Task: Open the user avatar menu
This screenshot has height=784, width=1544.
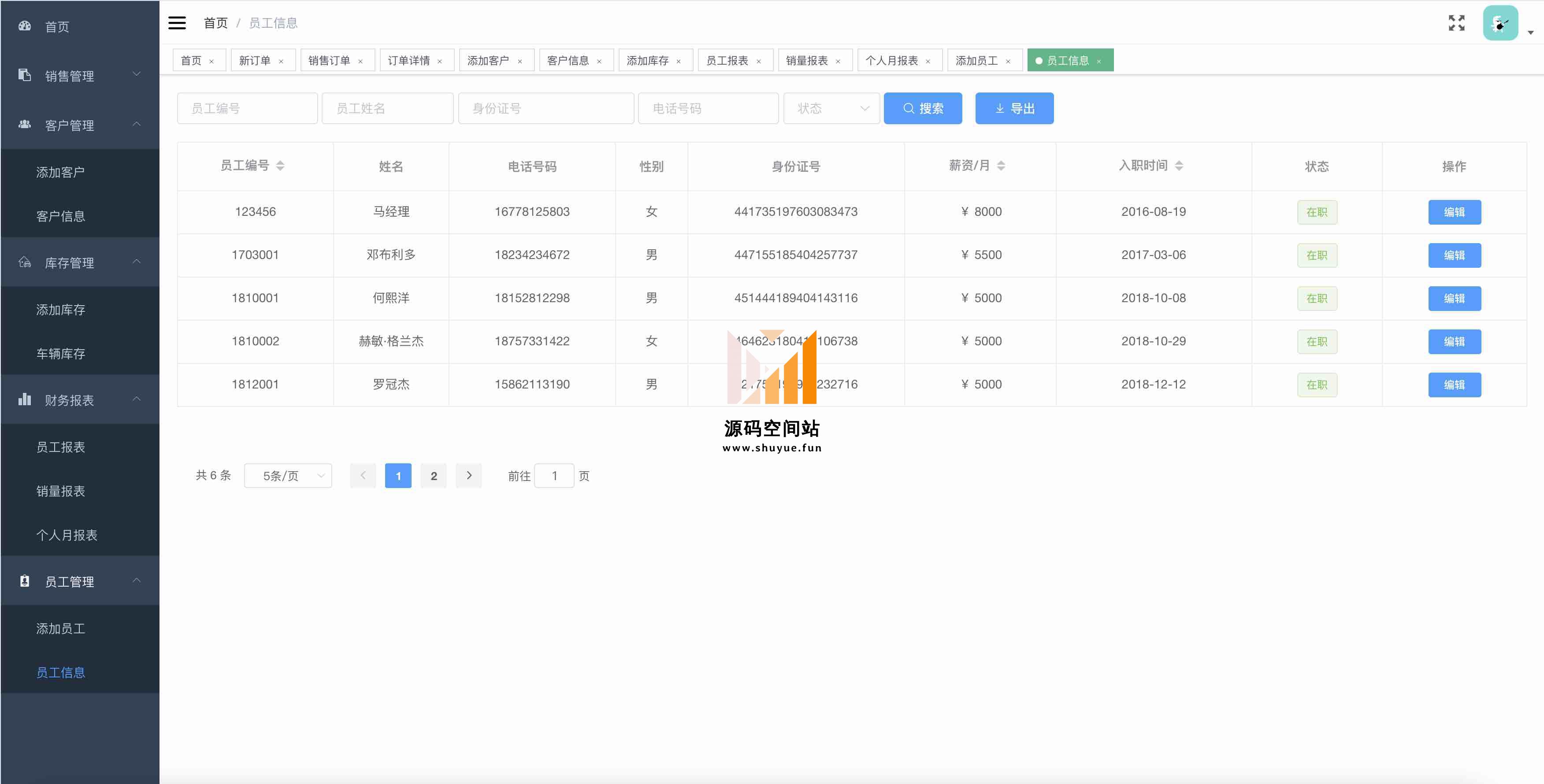Action: point(1500,23)
